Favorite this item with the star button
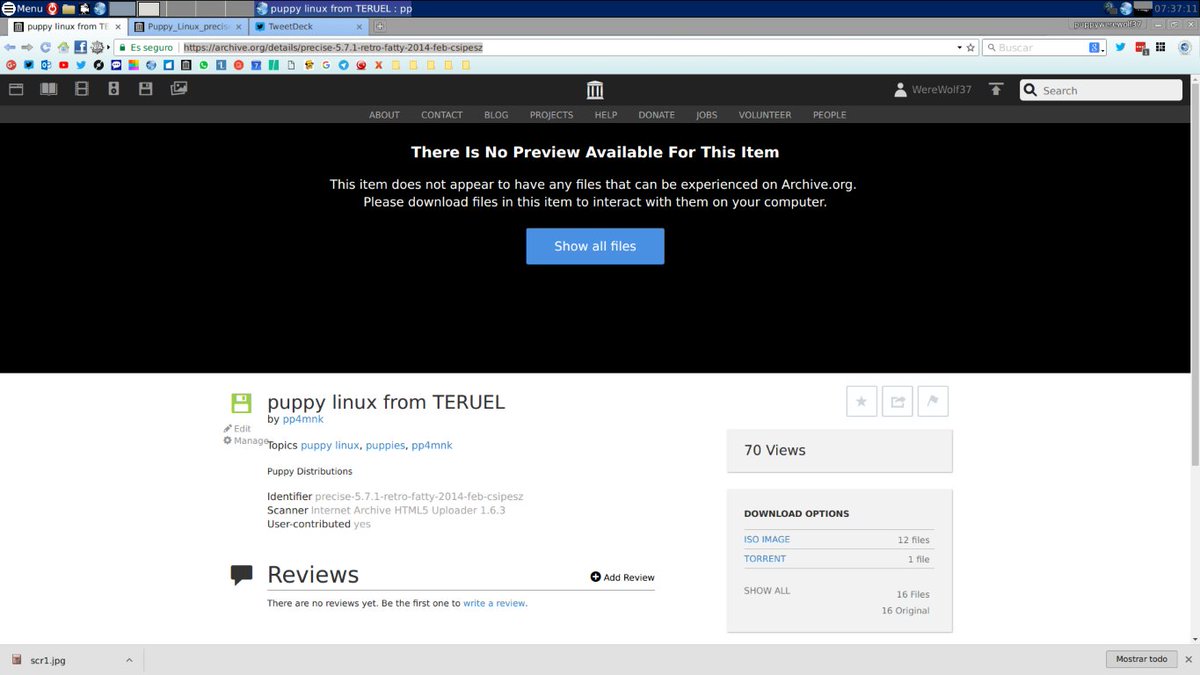Viewport: 1200px width, 675px height. (x=861, y=402)
